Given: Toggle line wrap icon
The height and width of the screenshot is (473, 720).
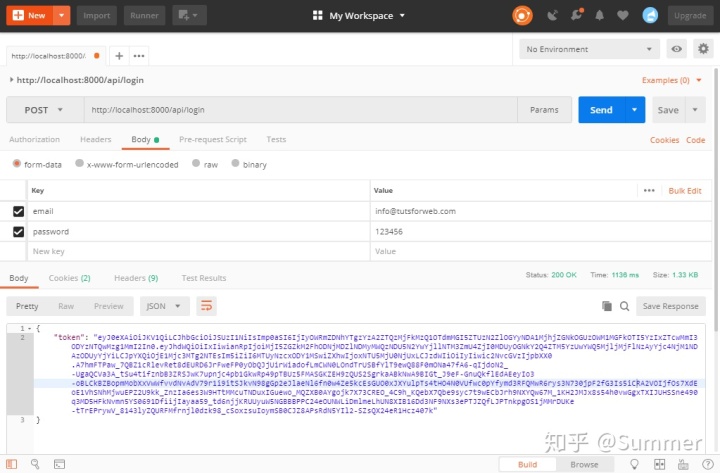Looking at the screenshot, I should [206, 306].
